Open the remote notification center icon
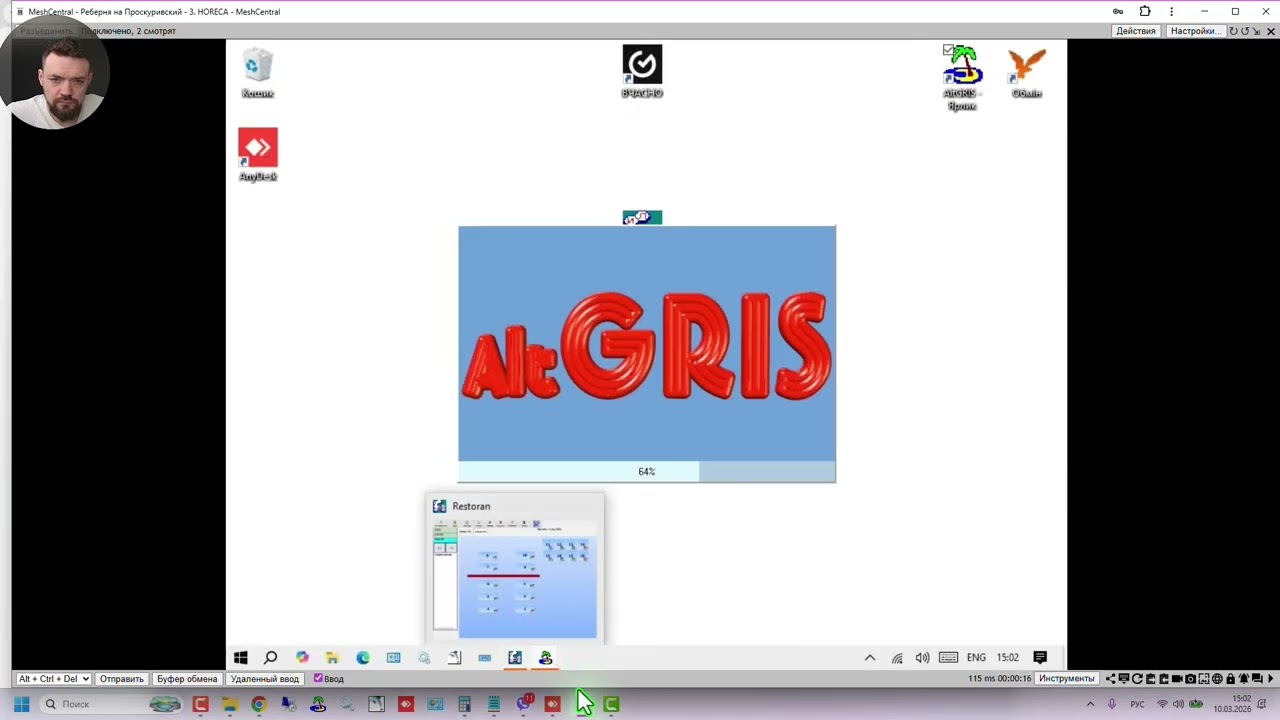Image resolution: width=1280 pixels, height=720 pixels. pos(1040,657)
